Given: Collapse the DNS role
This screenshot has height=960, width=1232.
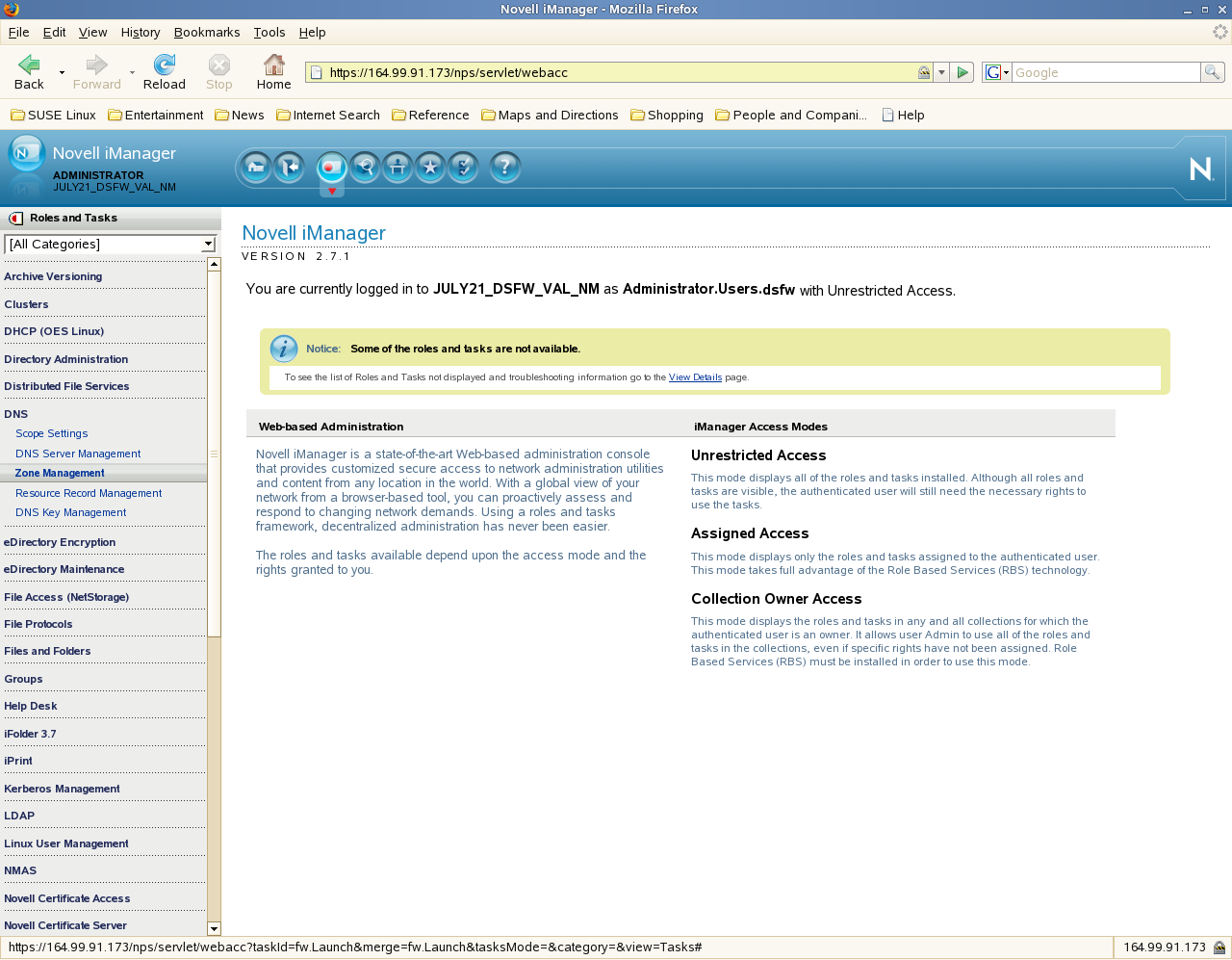Looking at the screenshot, I should 16,414.
